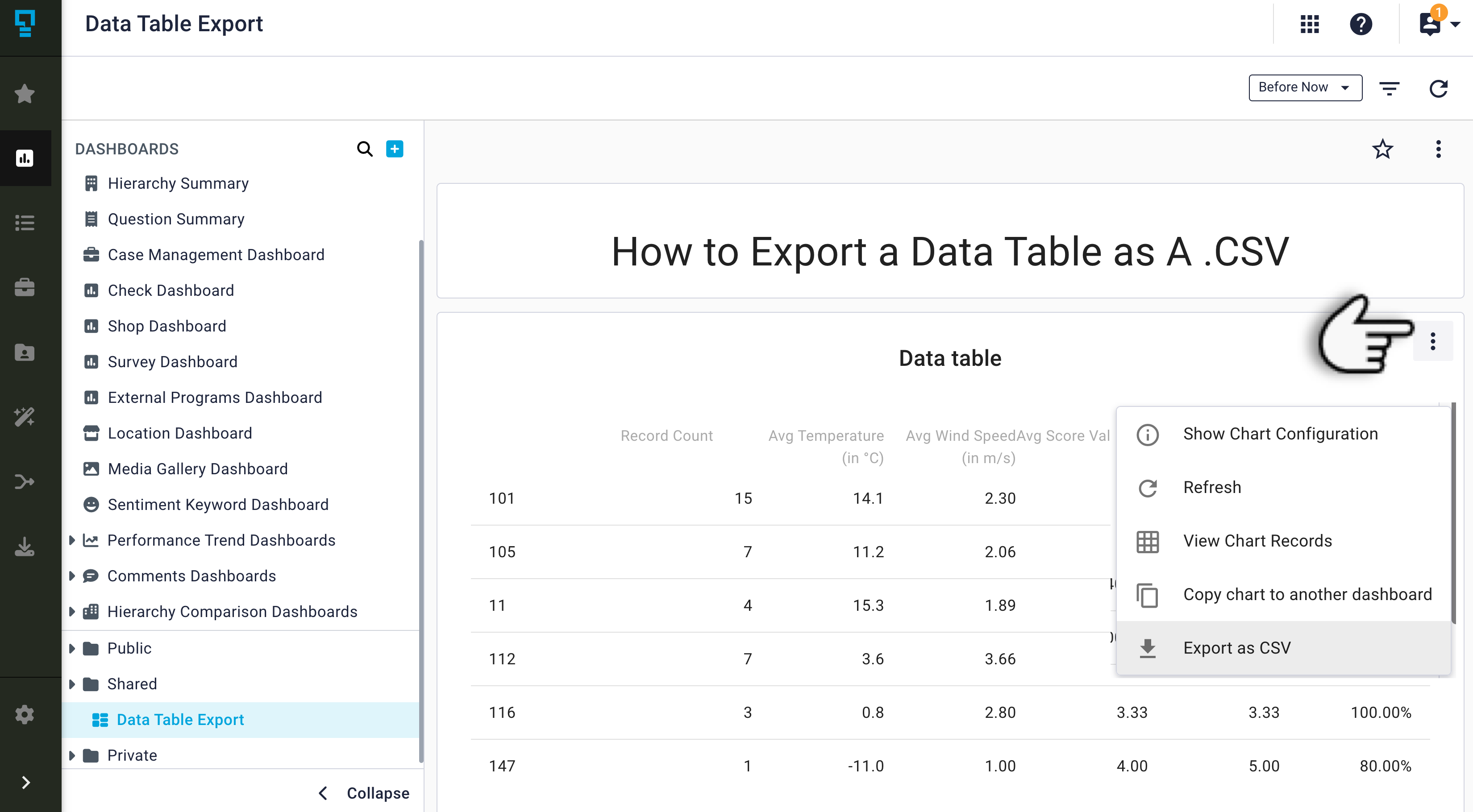The width and height of the screenshot is (1473, 812).
Task: Open the contact card icon in left rail
Action: (25, 352)
